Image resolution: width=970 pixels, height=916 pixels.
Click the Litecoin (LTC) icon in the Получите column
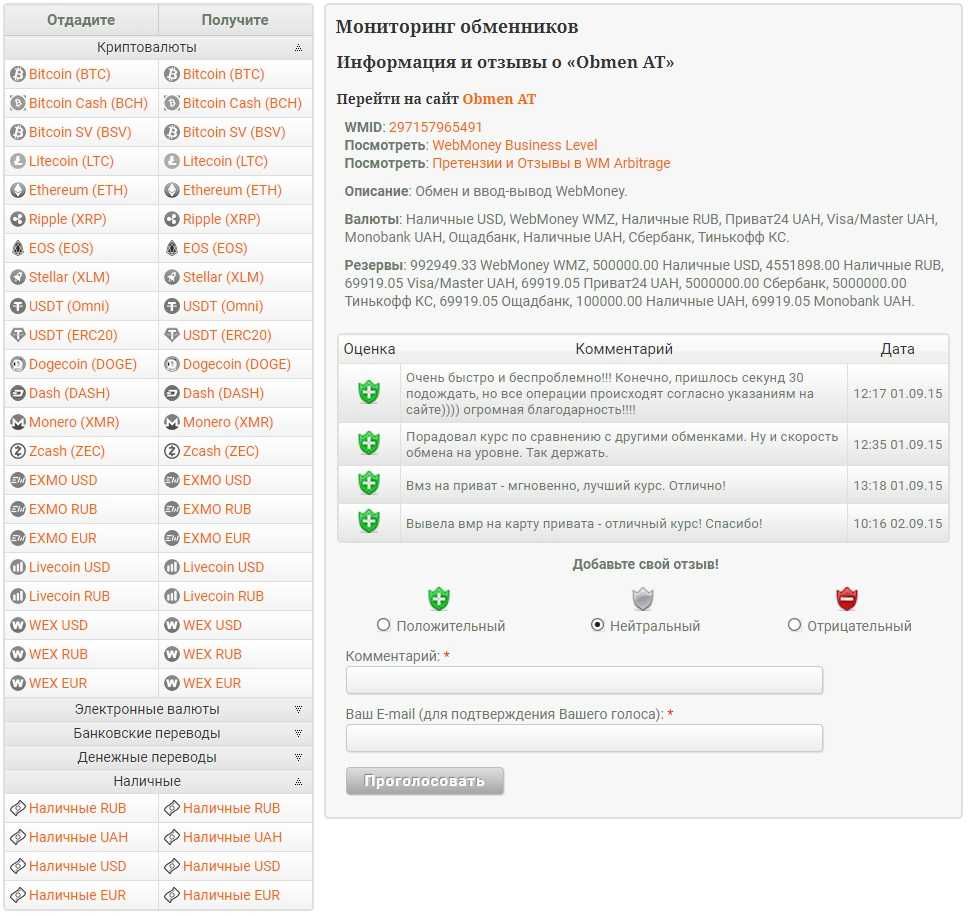(172, 161)
